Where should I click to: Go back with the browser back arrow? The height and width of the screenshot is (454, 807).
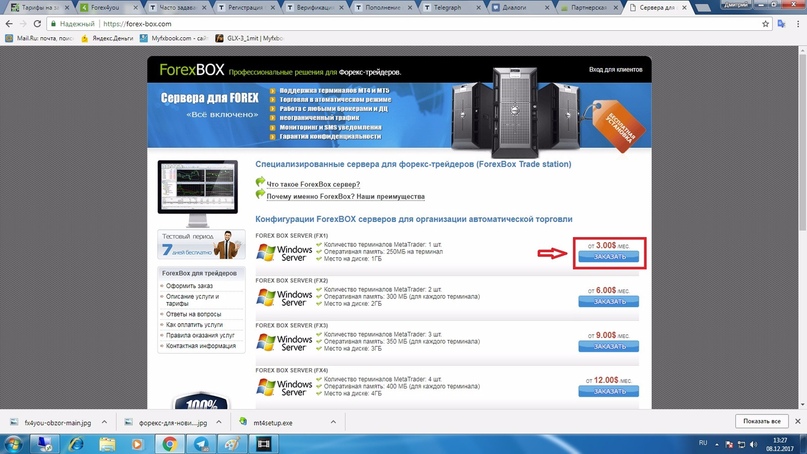coord(9,24)
